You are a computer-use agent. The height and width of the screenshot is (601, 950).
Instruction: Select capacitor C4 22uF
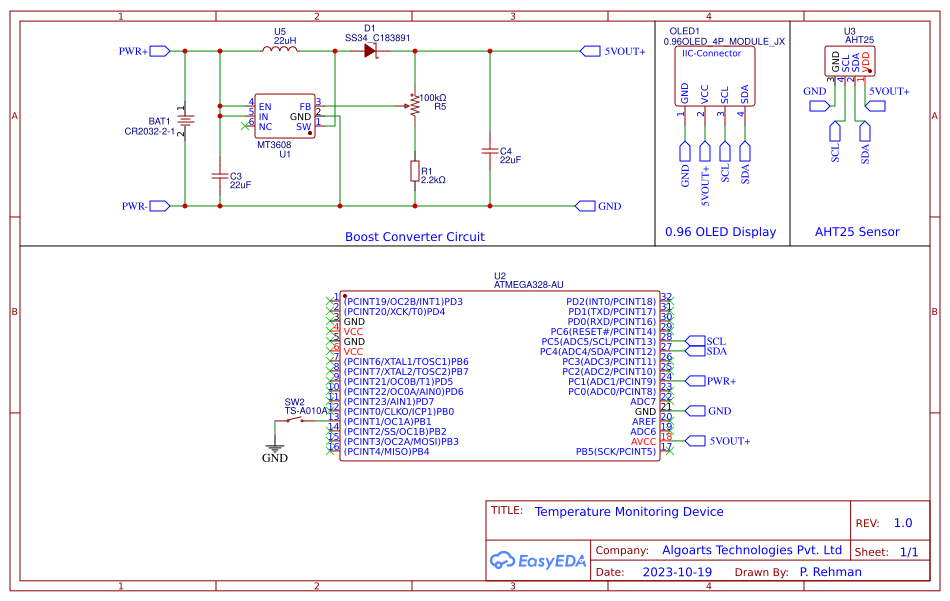coord(490,150)
